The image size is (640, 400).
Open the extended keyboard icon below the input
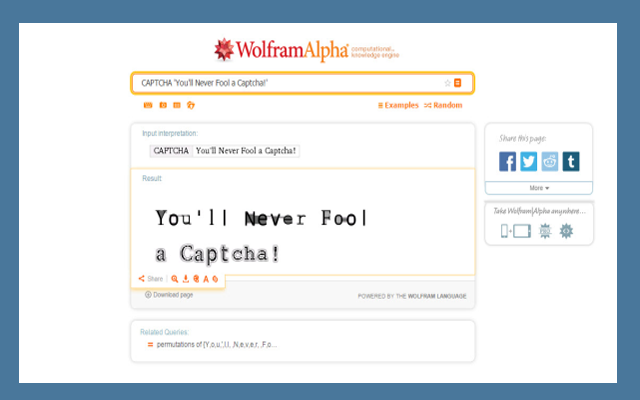click(x=148, y=105)
